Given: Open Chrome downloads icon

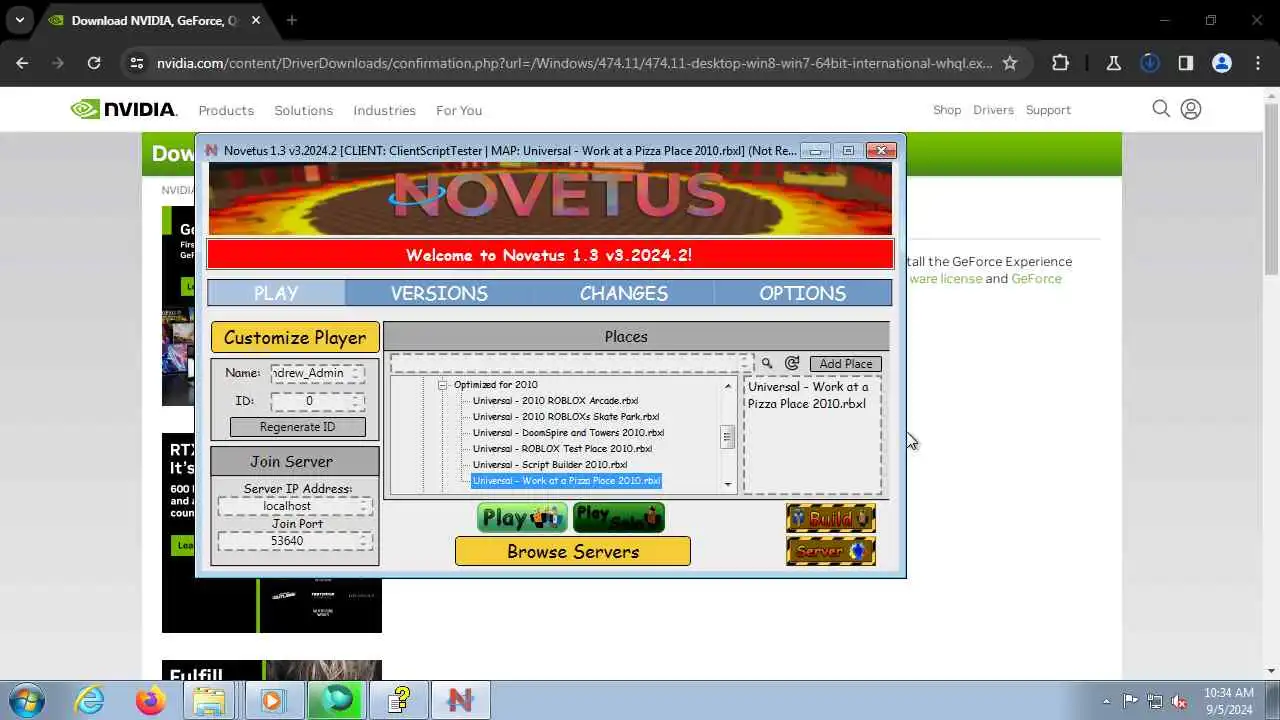Looking at the screenshot, I should tap(1150, 63).
